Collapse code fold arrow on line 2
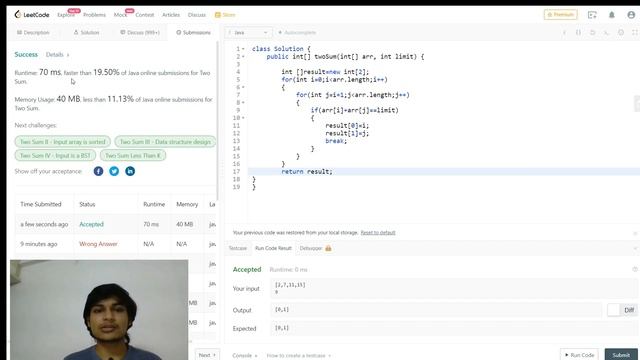The height and width of the screenshot is (360, 640). click(243, 57)
